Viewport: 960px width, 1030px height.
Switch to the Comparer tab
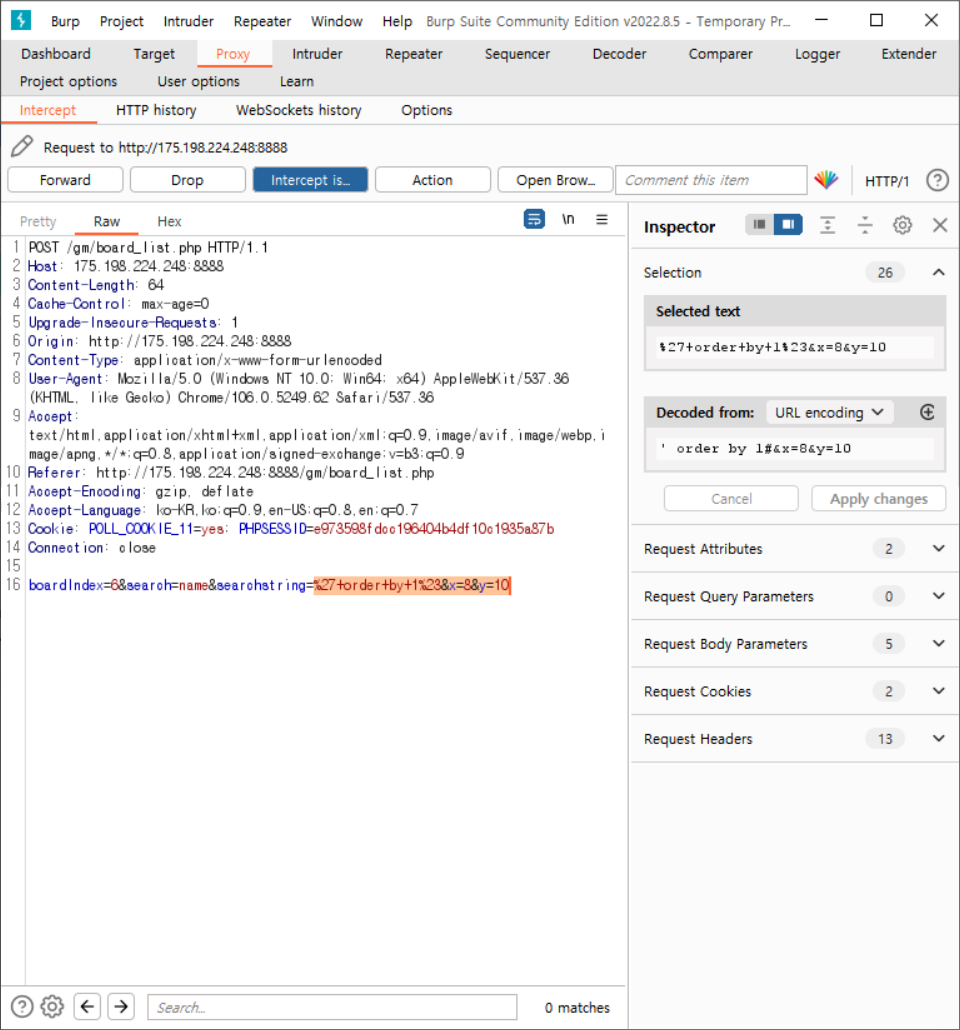pos(720,54)
